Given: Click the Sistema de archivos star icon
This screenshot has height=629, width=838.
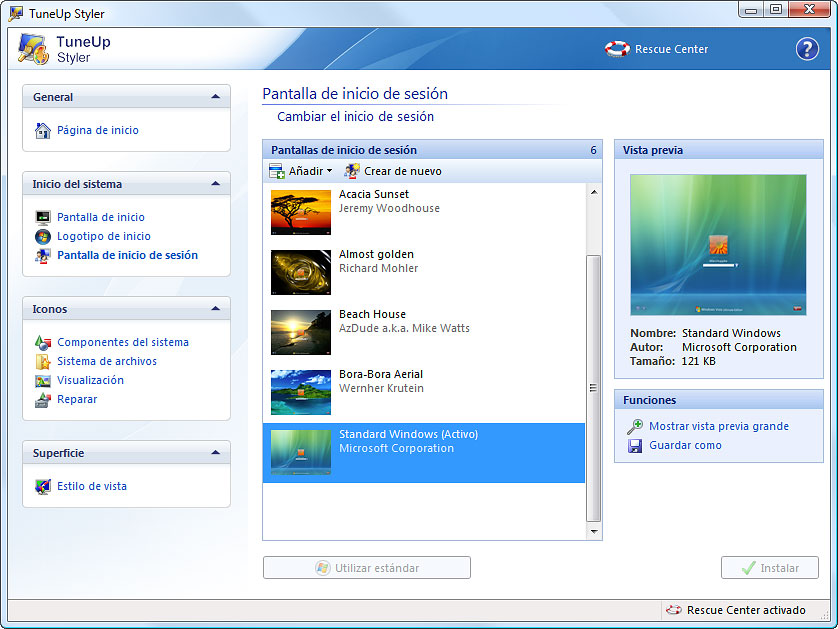Looking at the screenshot, I should tap(43, 361).
